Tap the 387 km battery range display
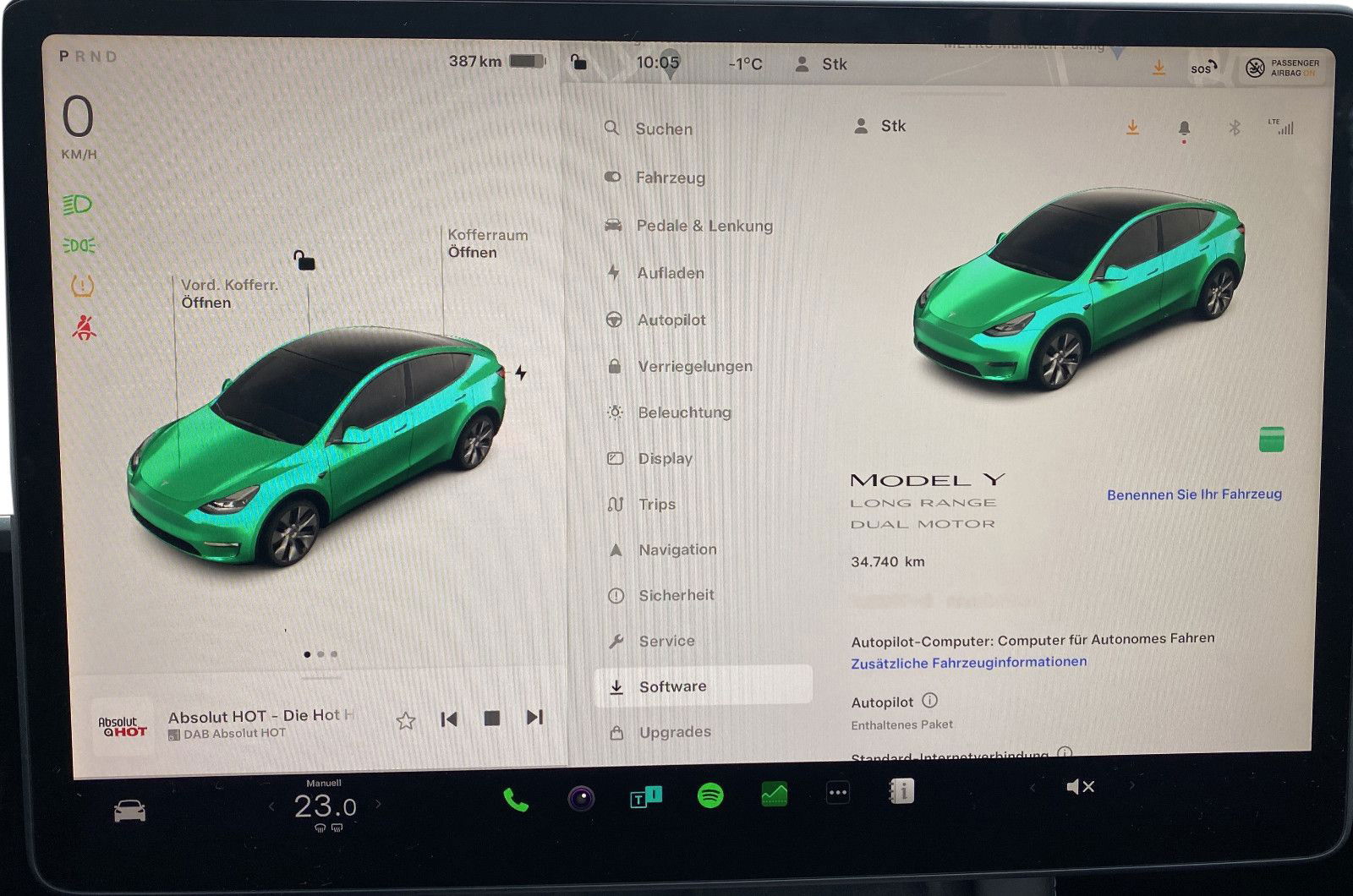Image resolution: width=1353 pixels, height=896 pixels. (497, 61)
